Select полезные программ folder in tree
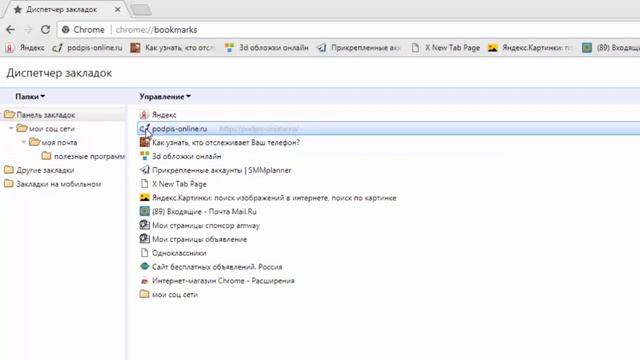This screenshot has width=640, height=360. tap(89, 156)
